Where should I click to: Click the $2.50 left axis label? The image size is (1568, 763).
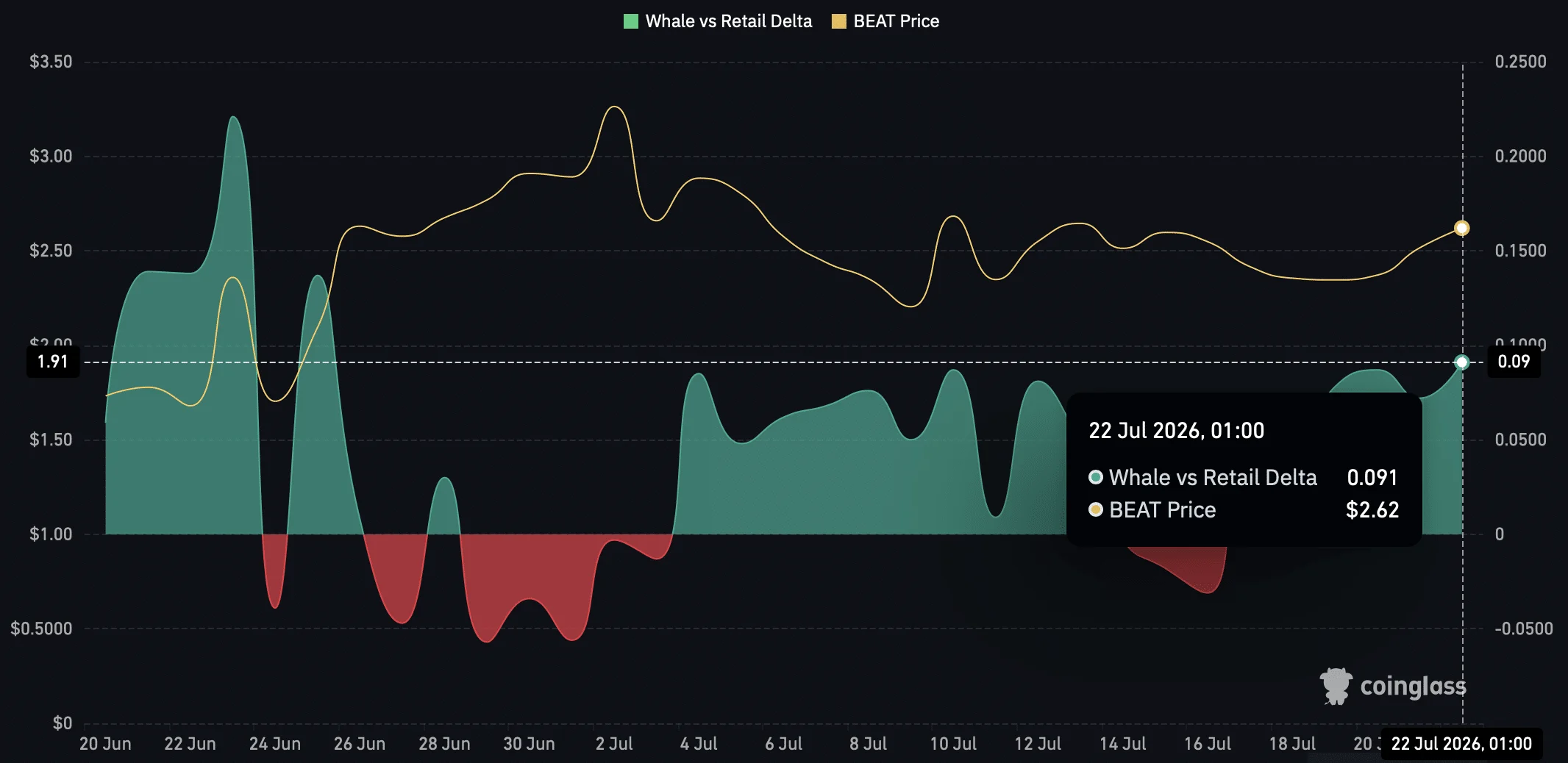coord(51,251)
